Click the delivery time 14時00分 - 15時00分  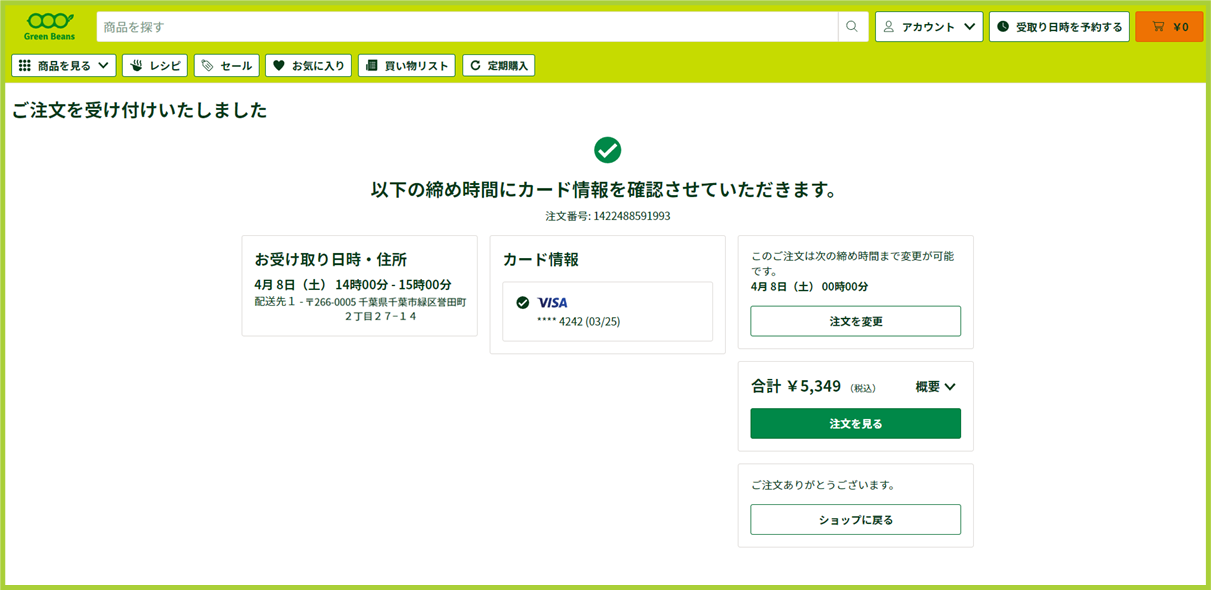pos(393,284)
